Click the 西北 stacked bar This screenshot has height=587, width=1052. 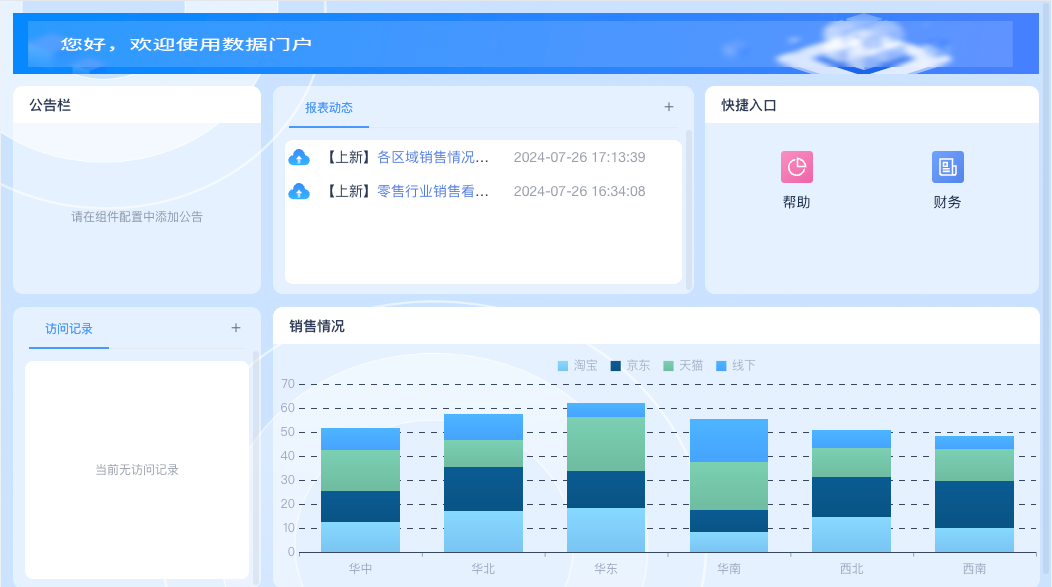coord(851,491)
